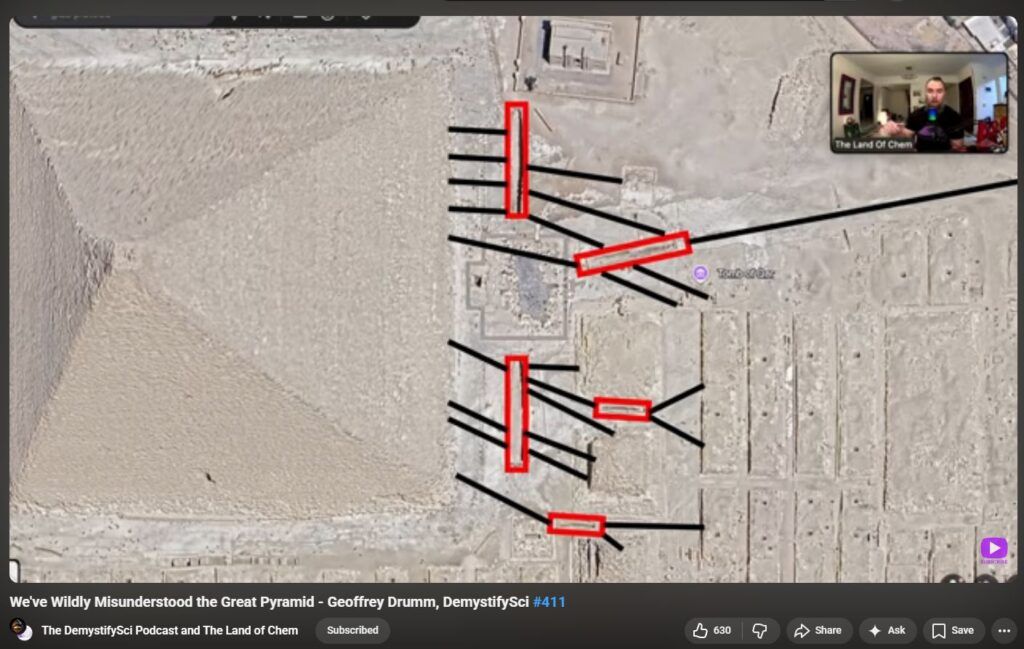Image resolution: width=1024 pixels, height=649 pixels.
Task: Click the DemystifySci channel avatar
Action: point(21,630)
